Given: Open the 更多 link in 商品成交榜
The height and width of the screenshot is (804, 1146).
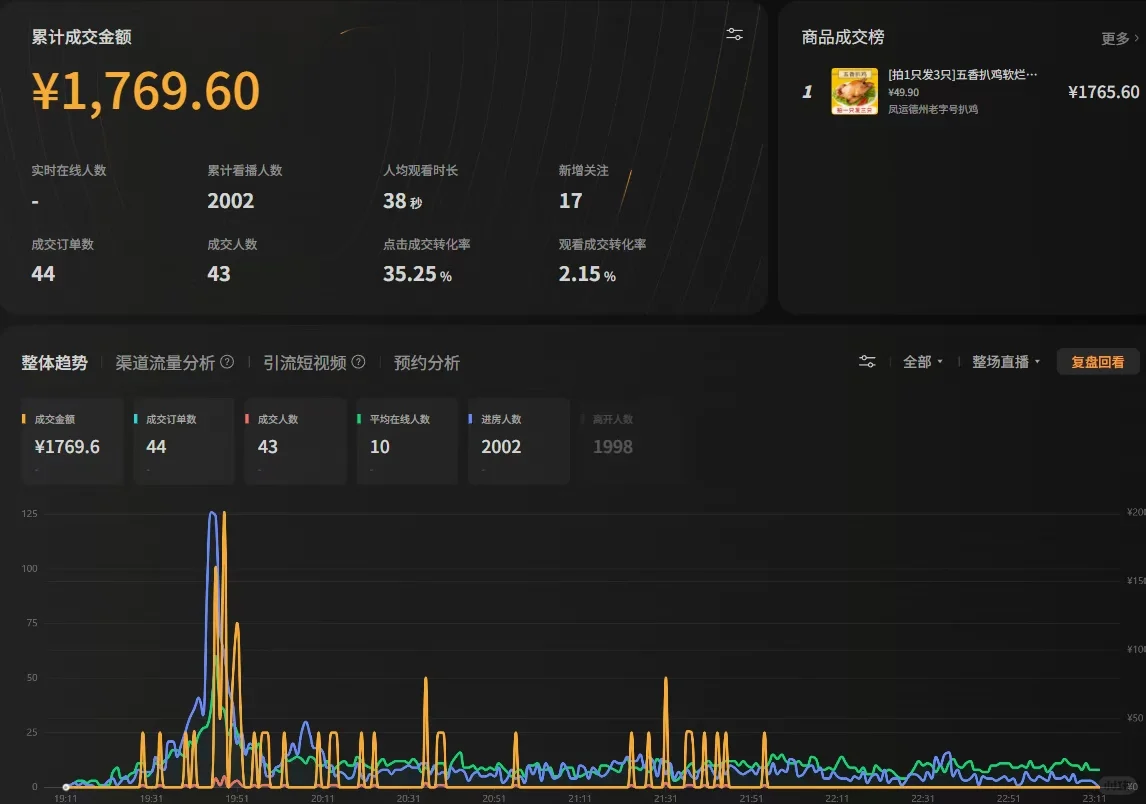Looking at the screenshot, I should (1119, 38).
